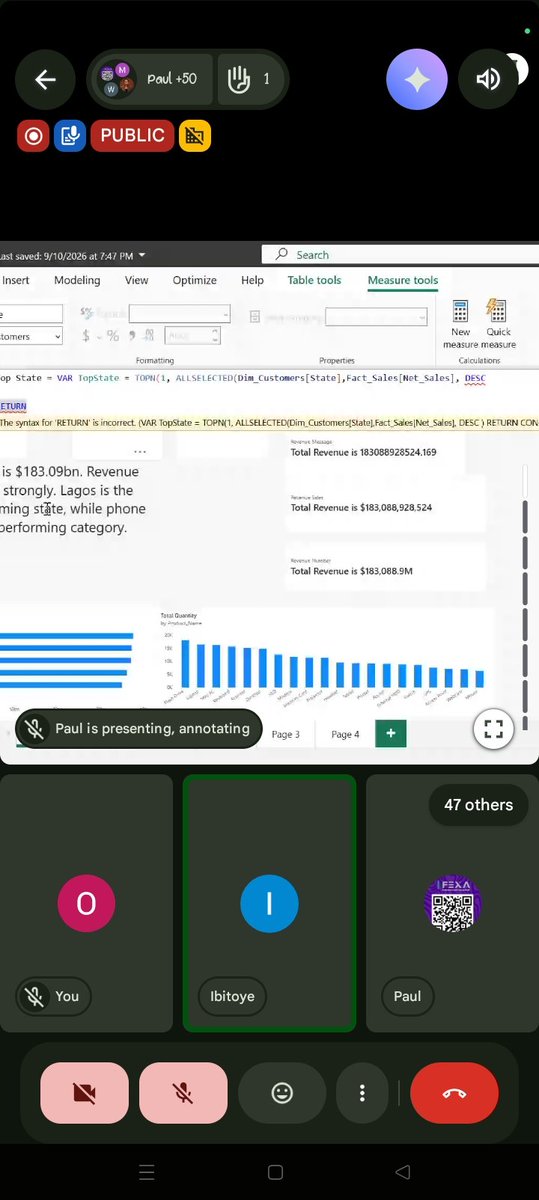
Task: Click the measure name input field
Action: pos(31,314)
